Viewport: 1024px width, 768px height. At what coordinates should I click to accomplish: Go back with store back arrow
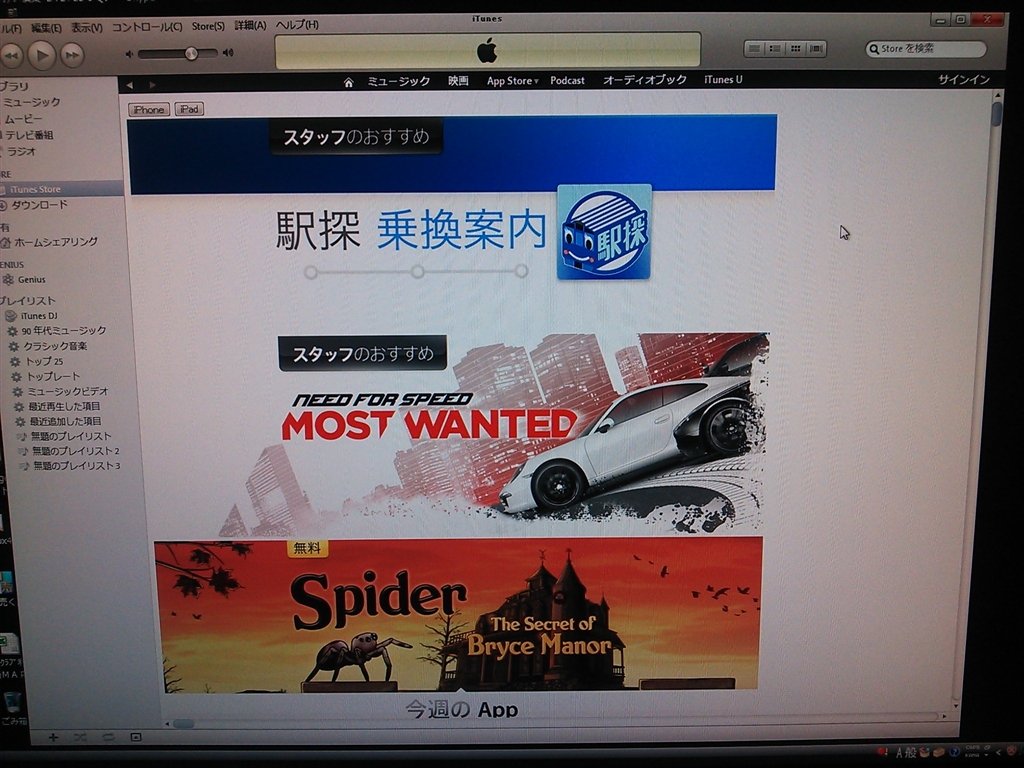click(x=129, y=85)
